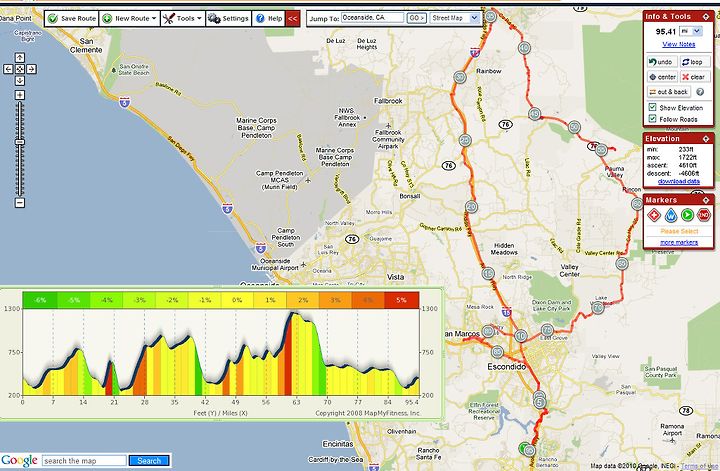Pan the map right with the arrow
This screenshot has width=720, height=471.
point(31,69)
